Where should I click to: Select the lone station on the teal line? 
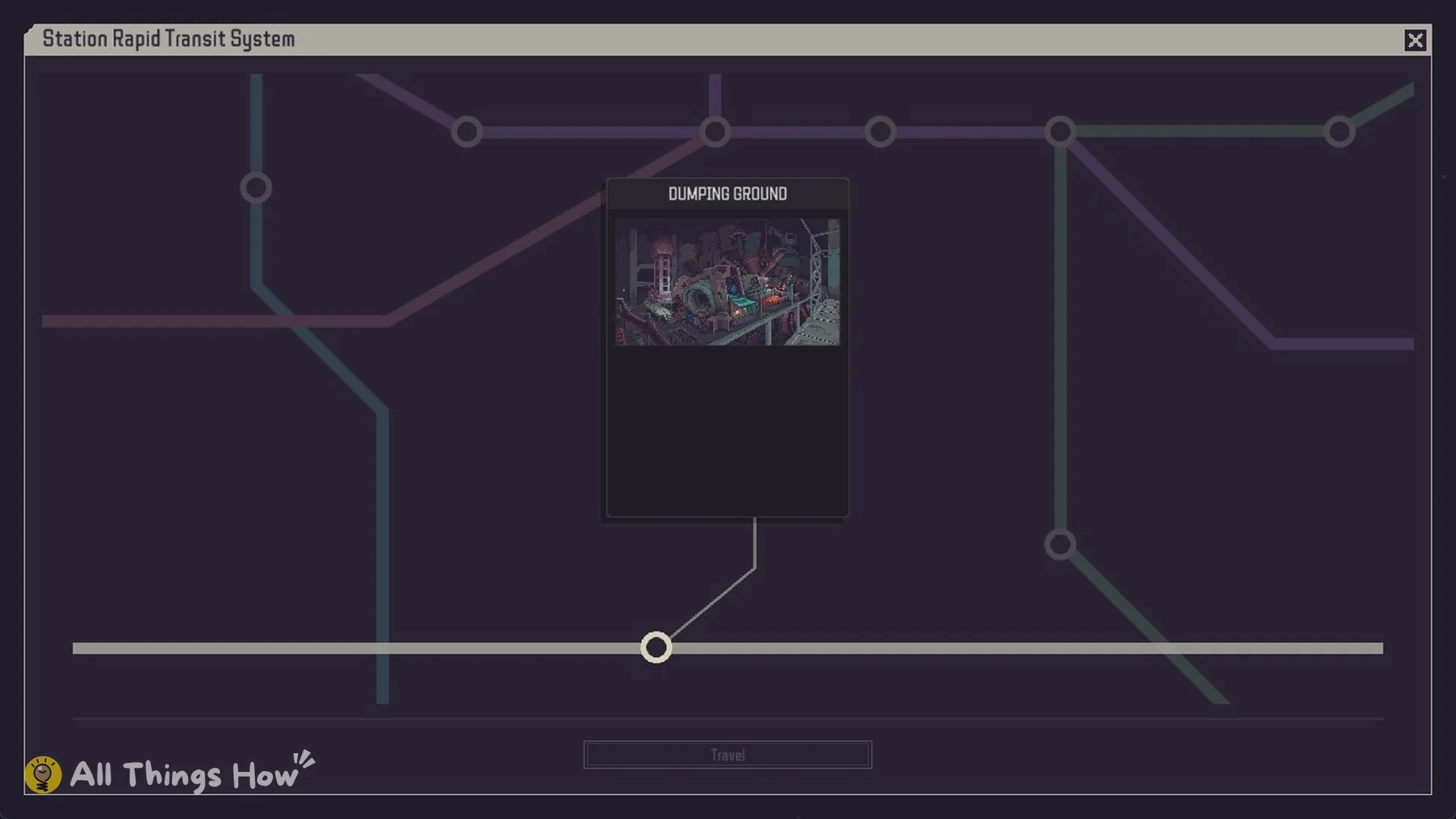(256, 187)
